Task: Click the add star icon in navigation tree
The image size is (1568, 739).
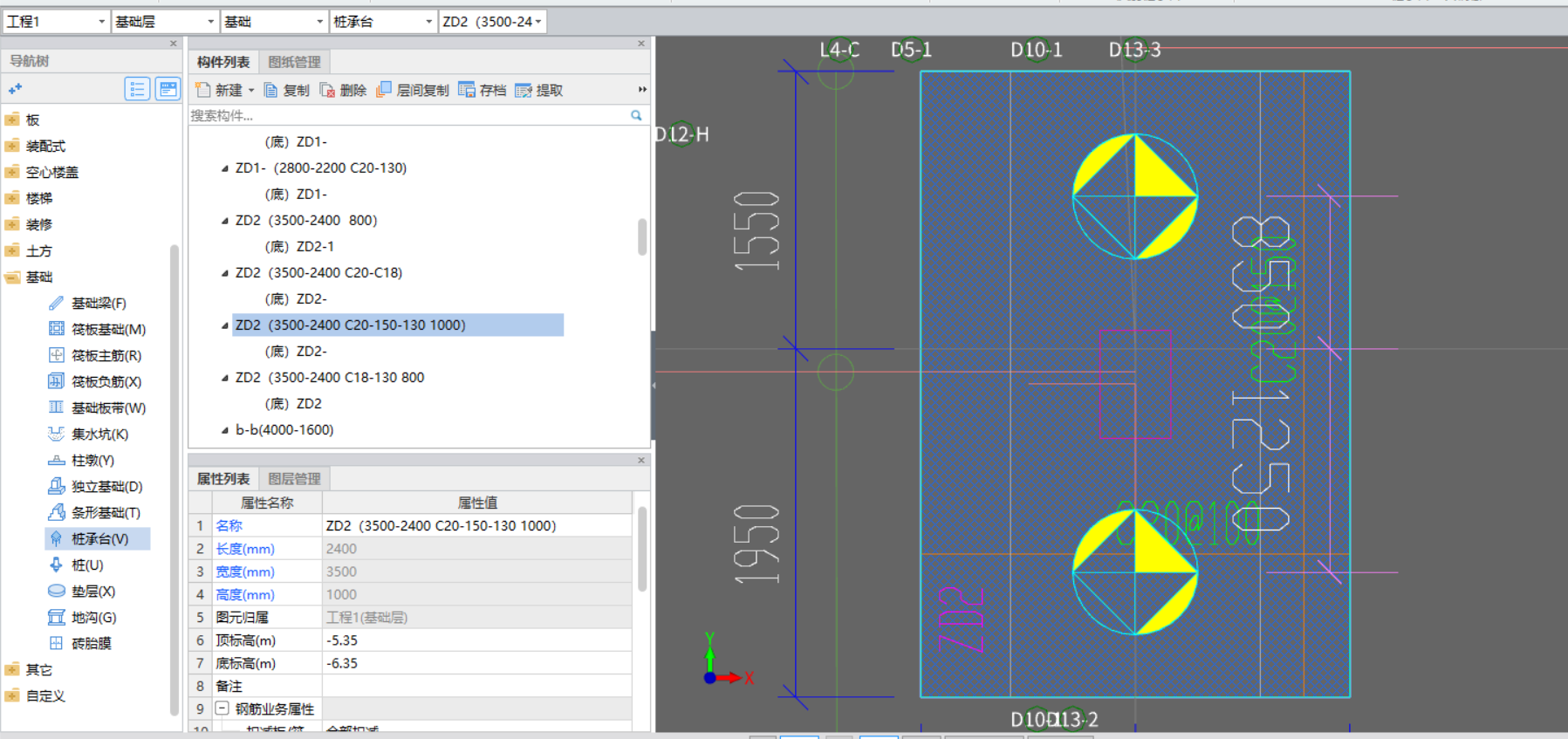Action: click(15, 89)
